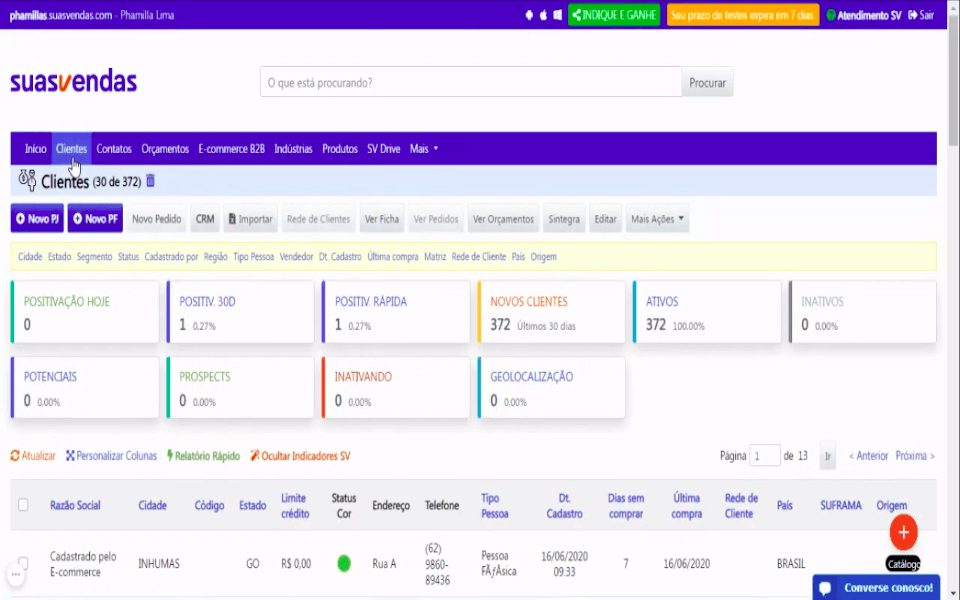Go to Início menu item

(x=36, y=149)
